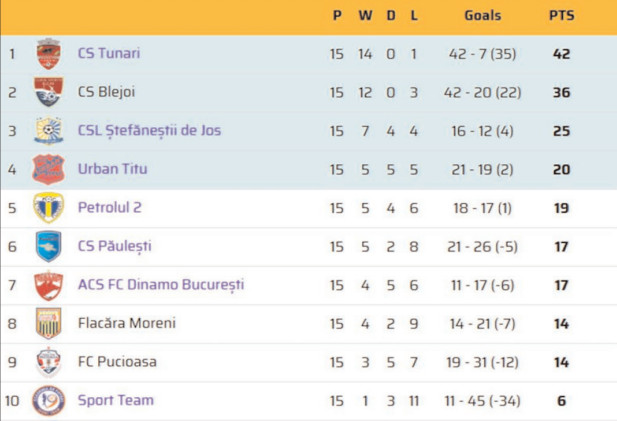Open the CS Tunari team link
The height and width of the screenshot is (421, 617).
point(109,53)
